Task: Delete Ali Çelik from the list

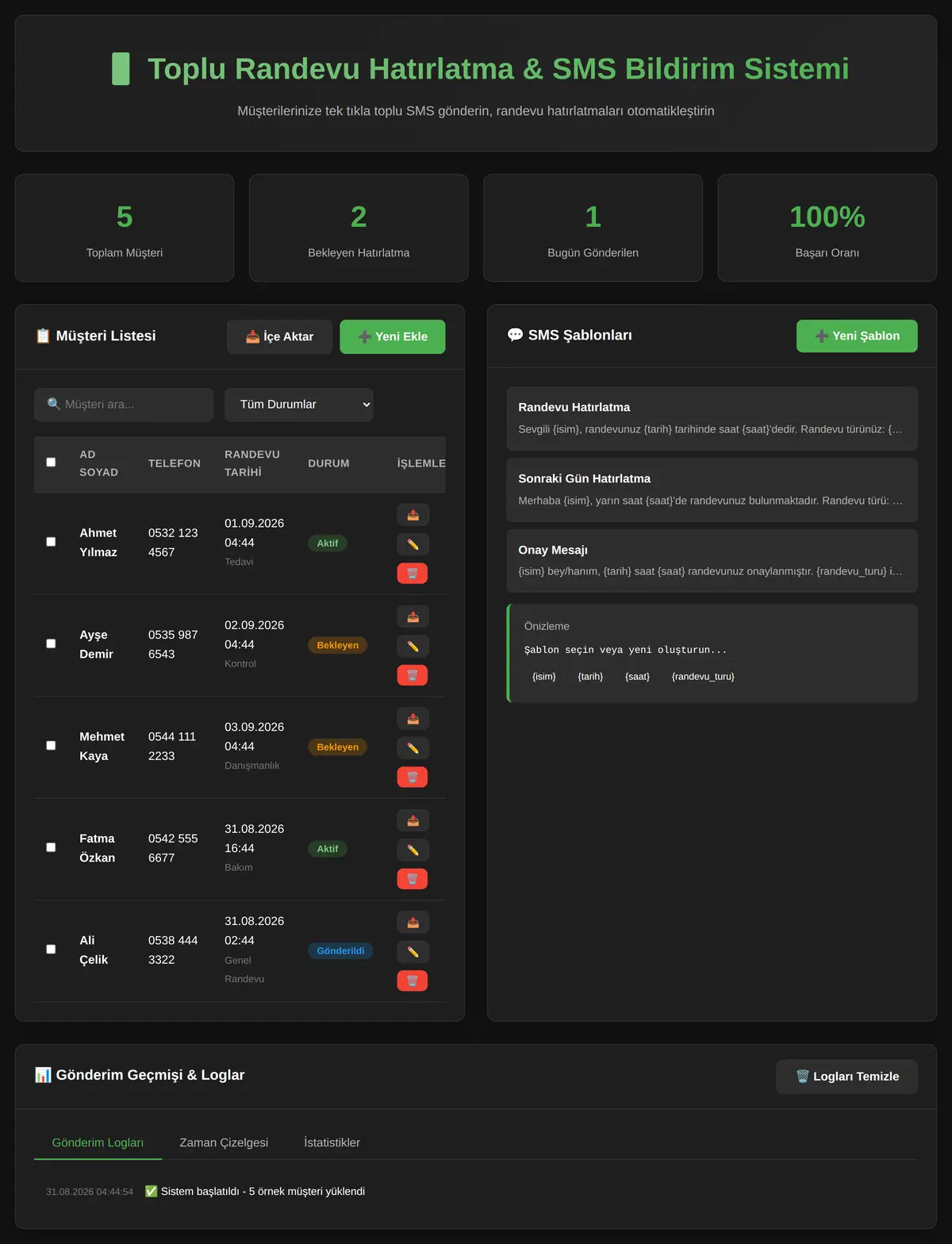Action: (413, 981)
